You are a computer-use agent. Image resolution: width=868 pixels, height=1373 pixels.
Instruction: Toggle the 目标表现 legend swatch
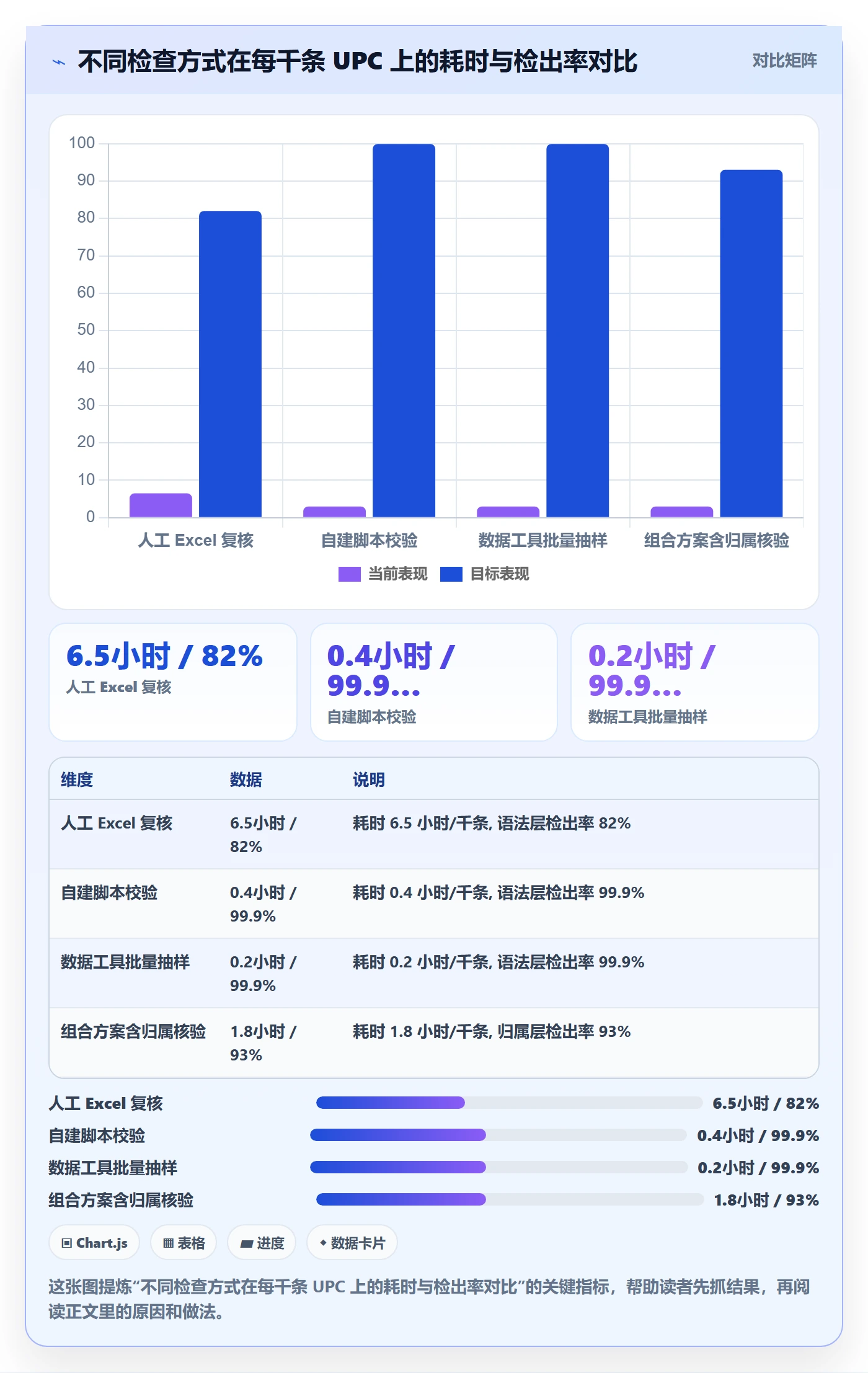click(x=451, y=574)
